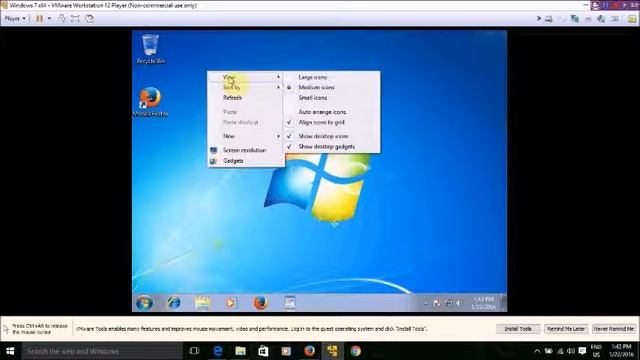Show hidden icons in host system tray
This screenshot has height=360, width=640.
537,351
